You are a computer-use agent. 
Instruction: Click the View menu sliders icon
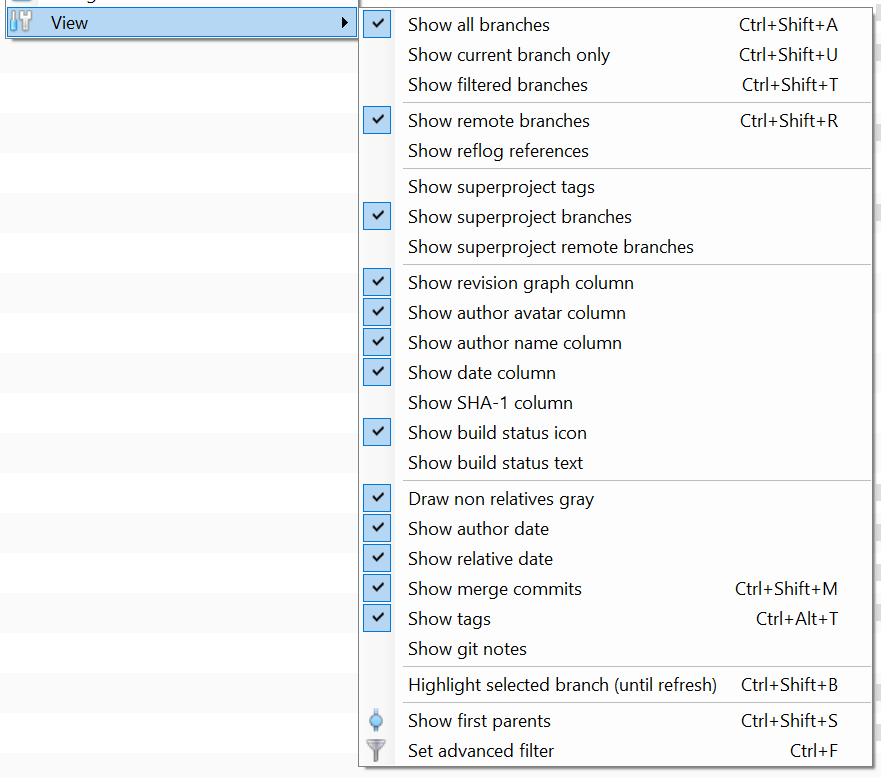tap(20, 22)
